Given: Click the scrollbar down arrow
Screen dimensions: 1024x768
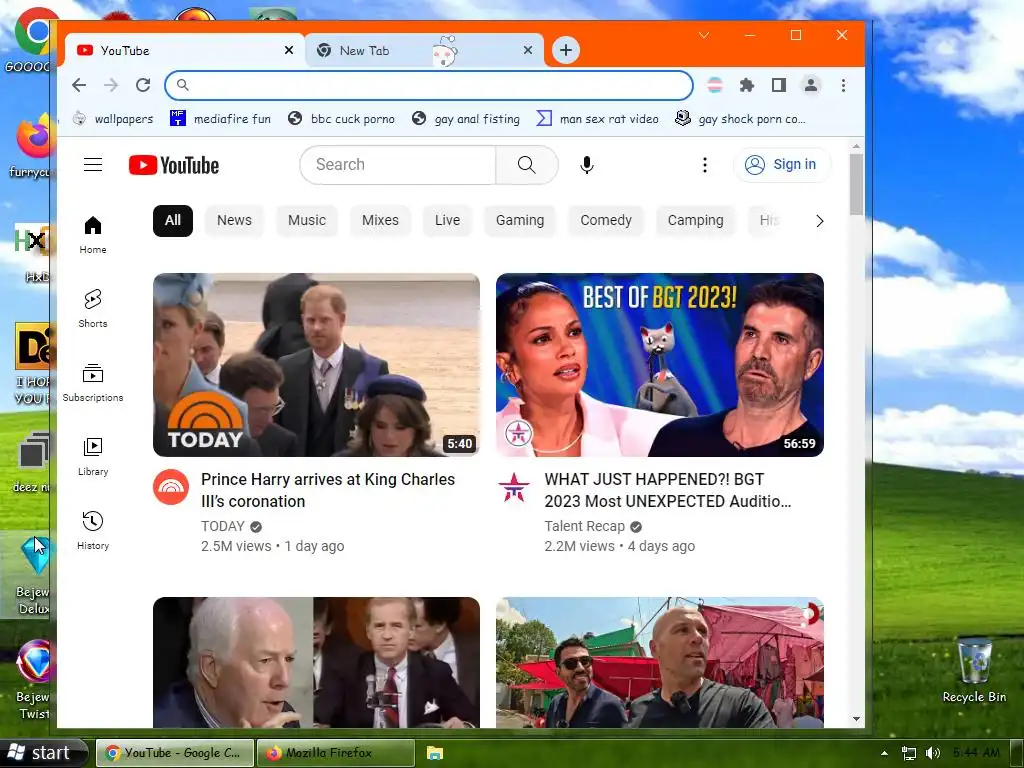Looking at the screenshot, I should pos(856,719).
